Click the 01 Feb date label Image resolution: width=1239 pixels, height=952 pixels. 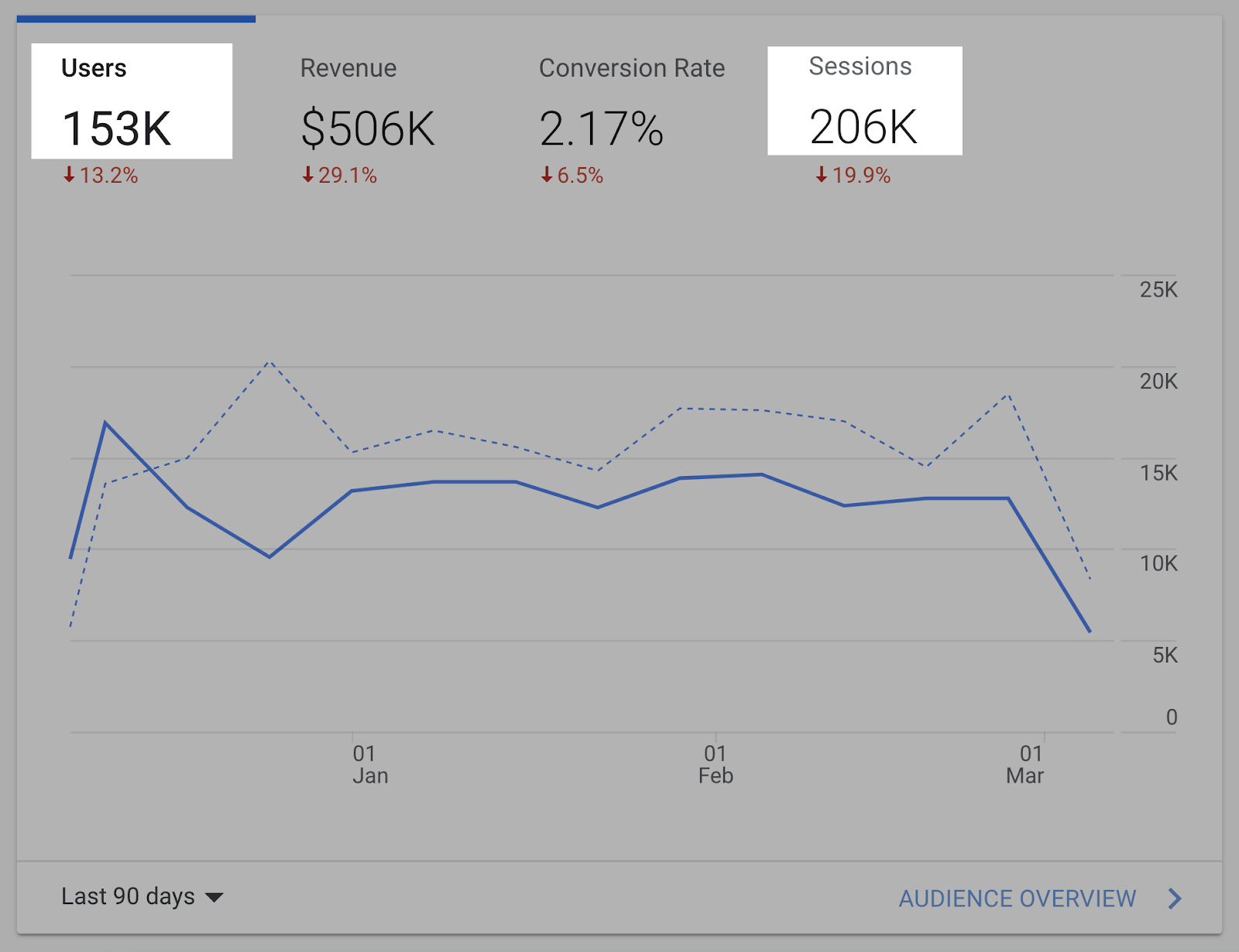tap(716, 765)
